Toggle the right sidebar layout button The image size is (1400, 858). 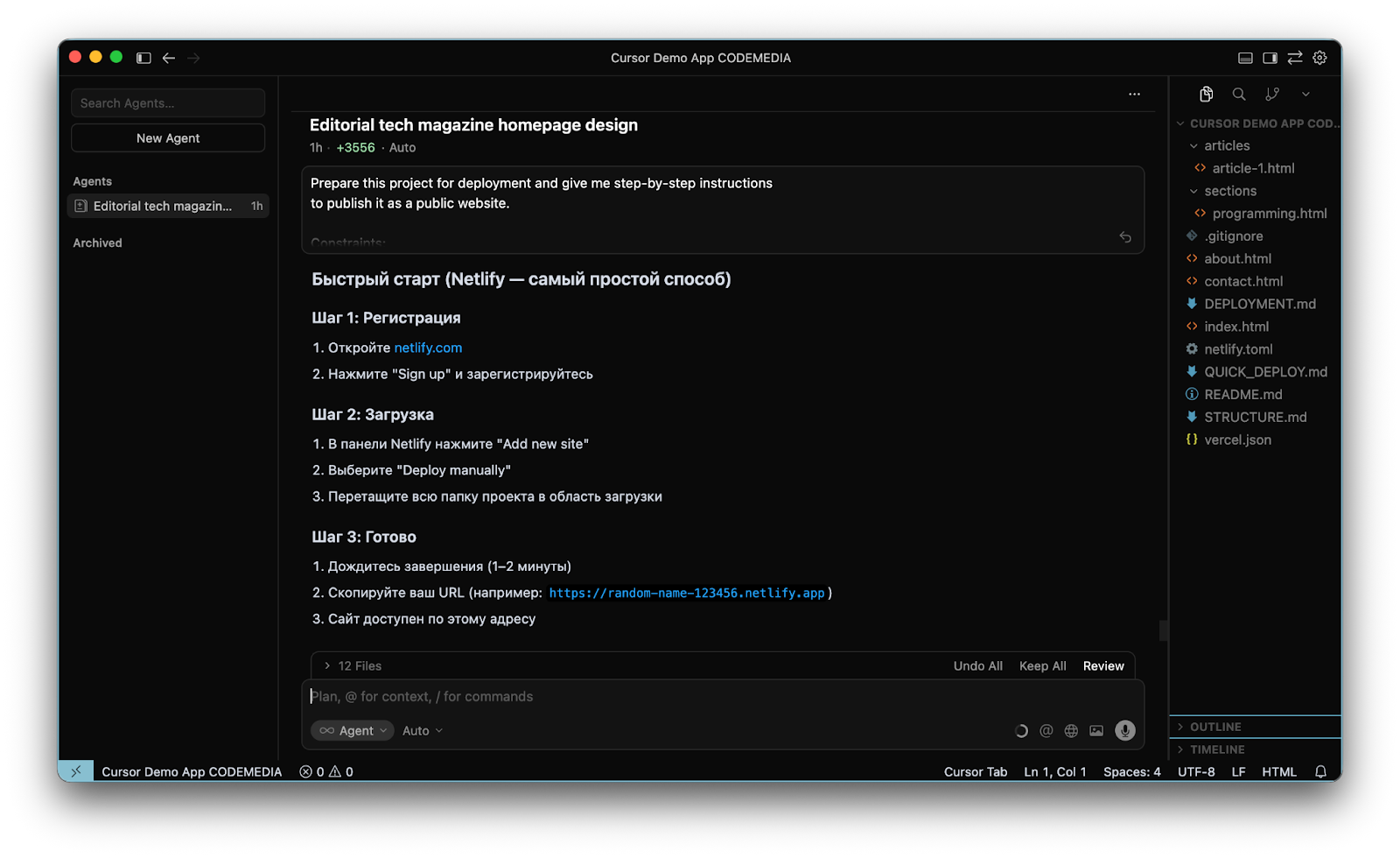1270,58
